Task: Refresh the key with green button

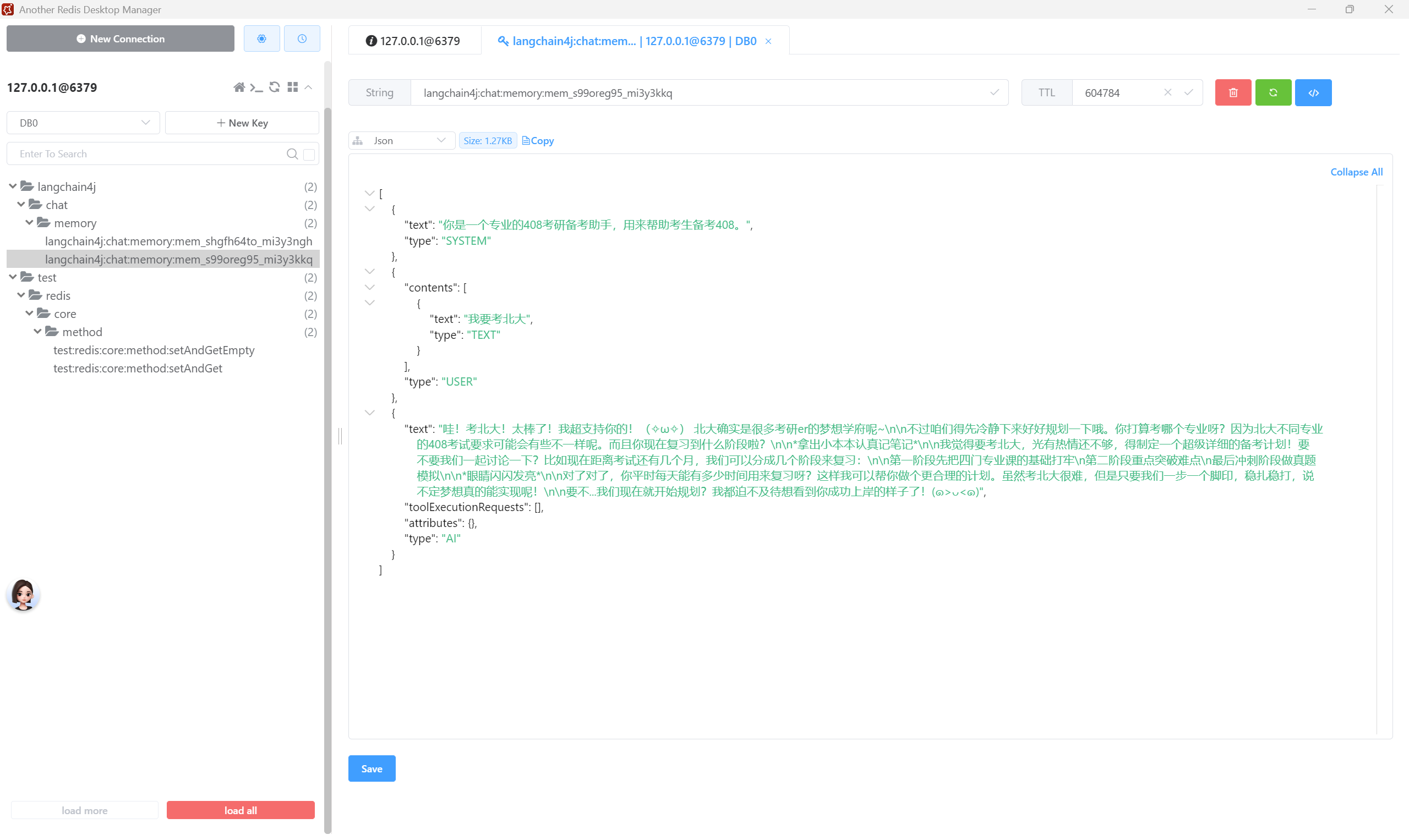Action: point(1273,93)
